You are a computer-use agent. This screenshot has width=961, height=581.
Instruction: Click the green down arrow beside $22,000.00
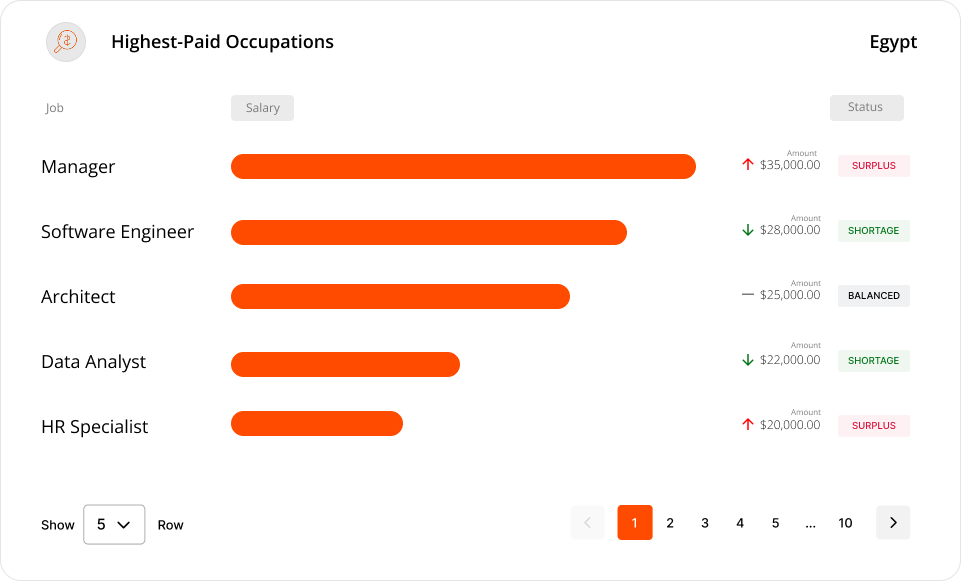(x=747, y=360)
